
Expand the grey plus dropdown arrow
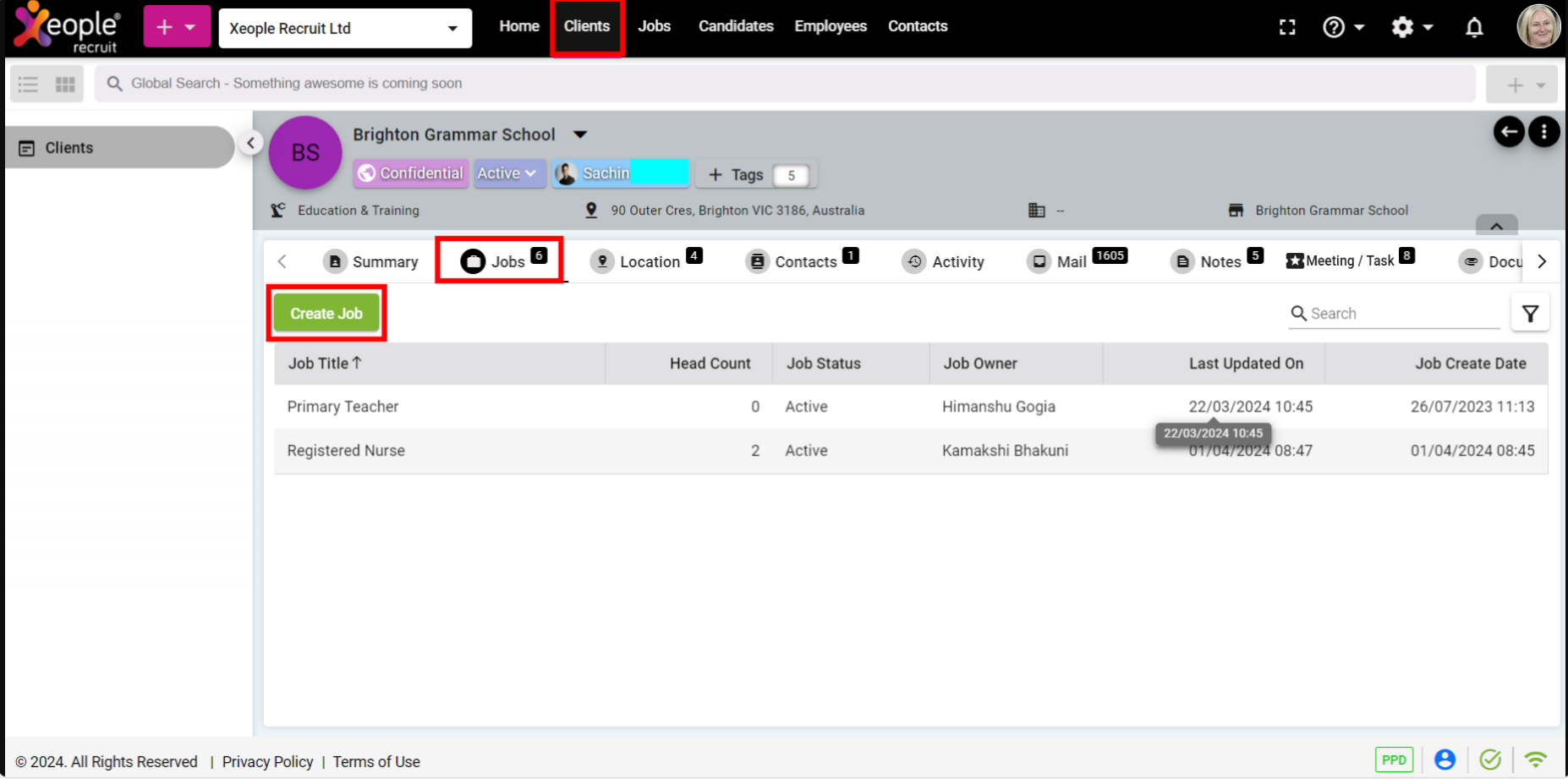[1541, 85]
